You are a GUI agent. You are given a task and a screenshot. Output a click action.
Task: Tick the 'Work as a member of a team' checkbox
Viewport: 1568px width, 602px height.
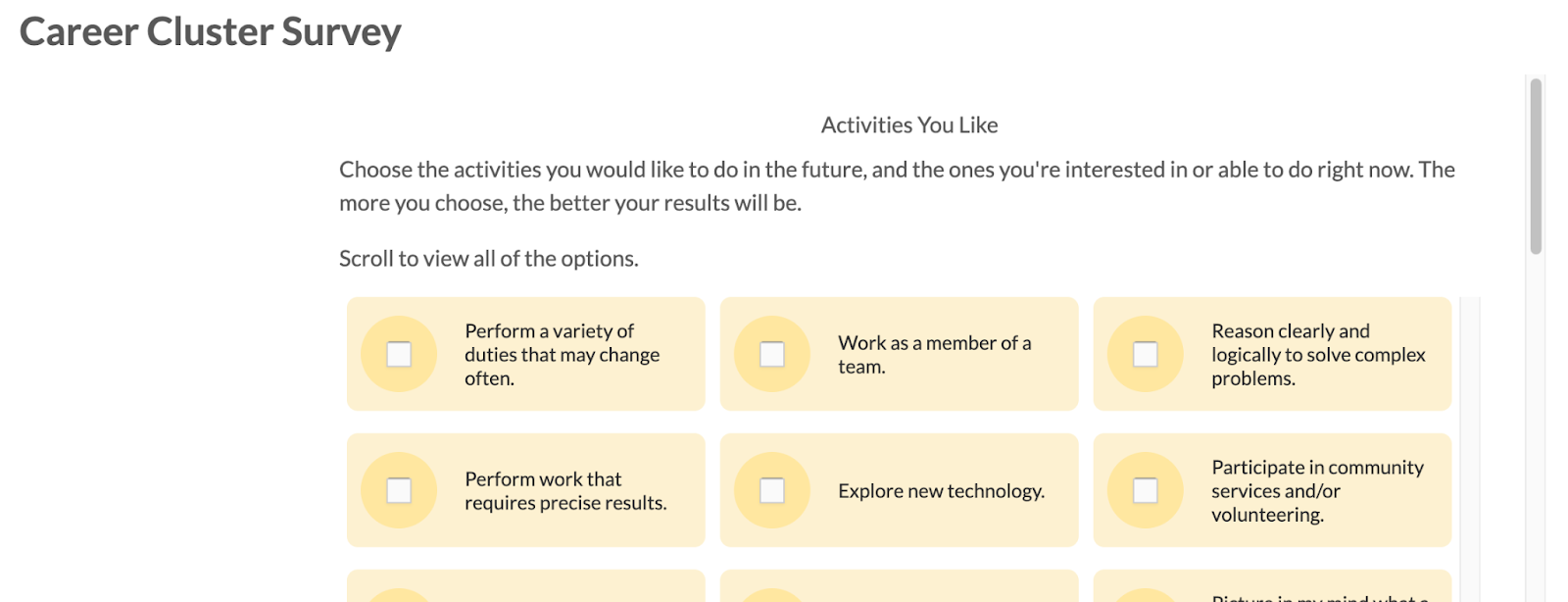(772, 354)
